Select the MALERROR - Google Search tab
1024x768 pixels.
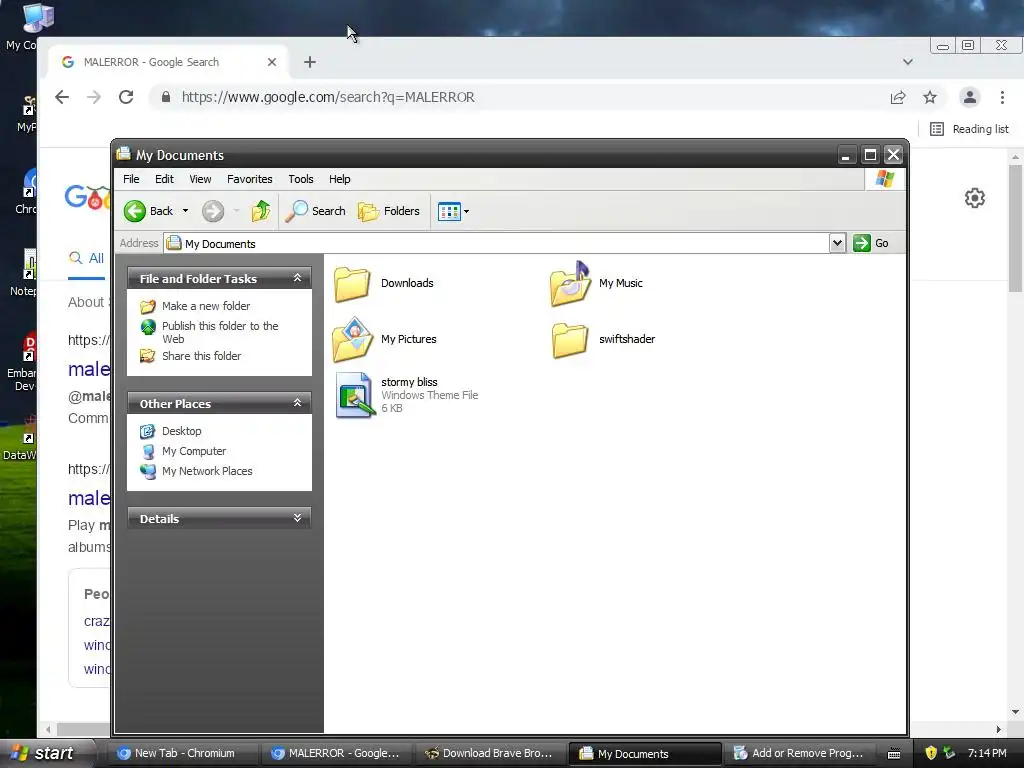[168, 62]
